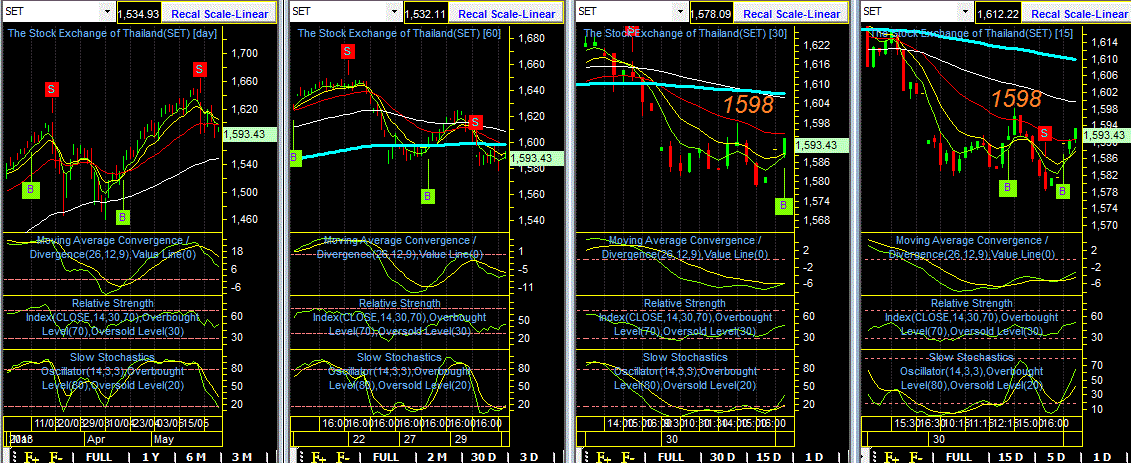Screen dimensions: 1131x463
Task: Click the orange 1598 annotation on 15-minute chart
Action: click(1016, 98)
